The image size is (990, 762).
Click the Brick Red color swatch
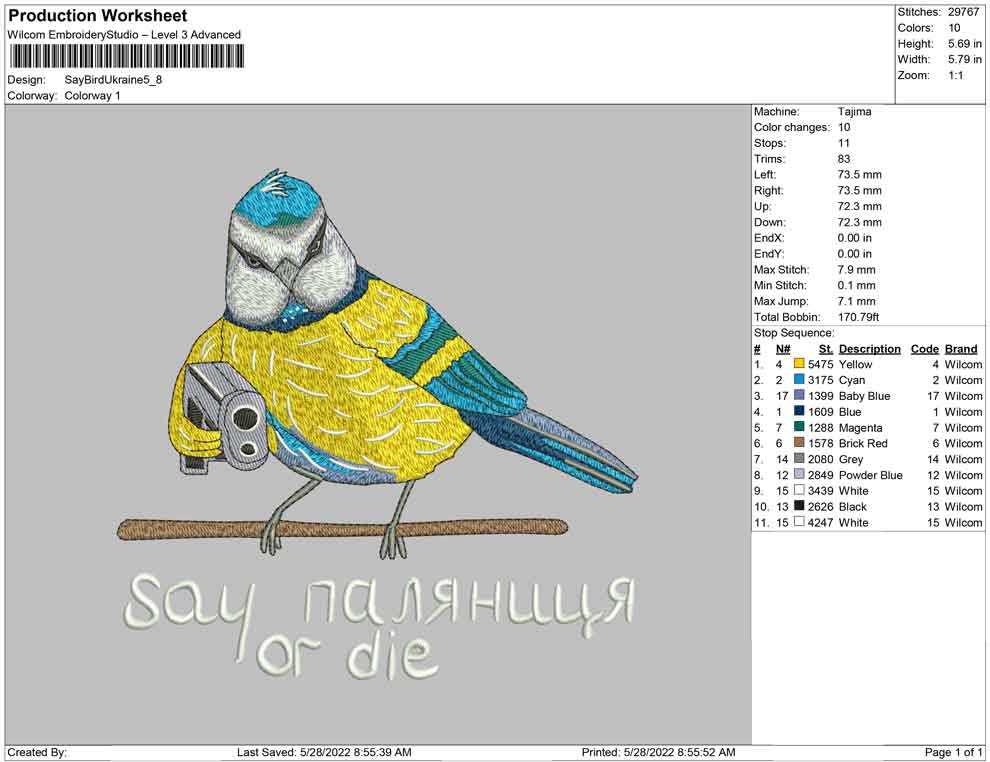[799, 443]
